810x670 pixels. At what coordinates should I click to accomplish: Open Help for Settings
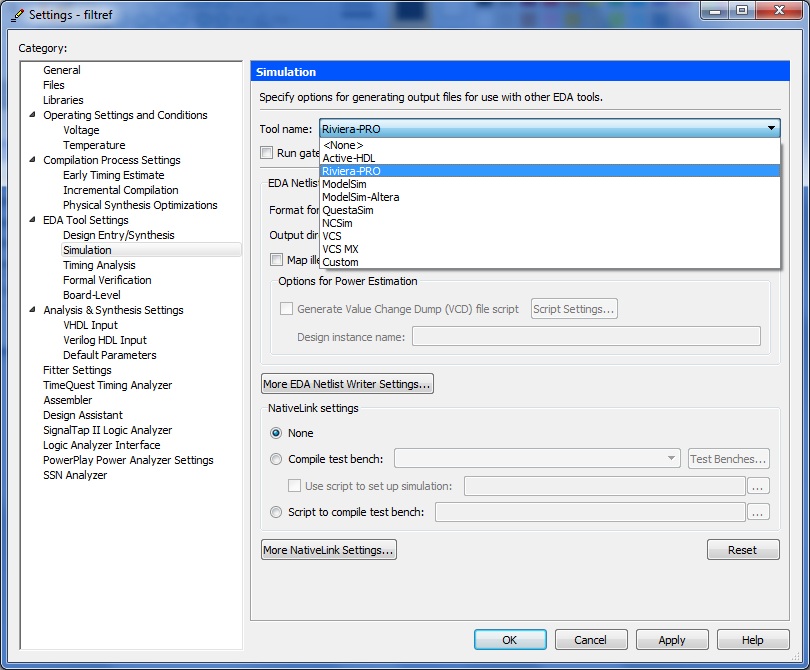pos(753,640)
